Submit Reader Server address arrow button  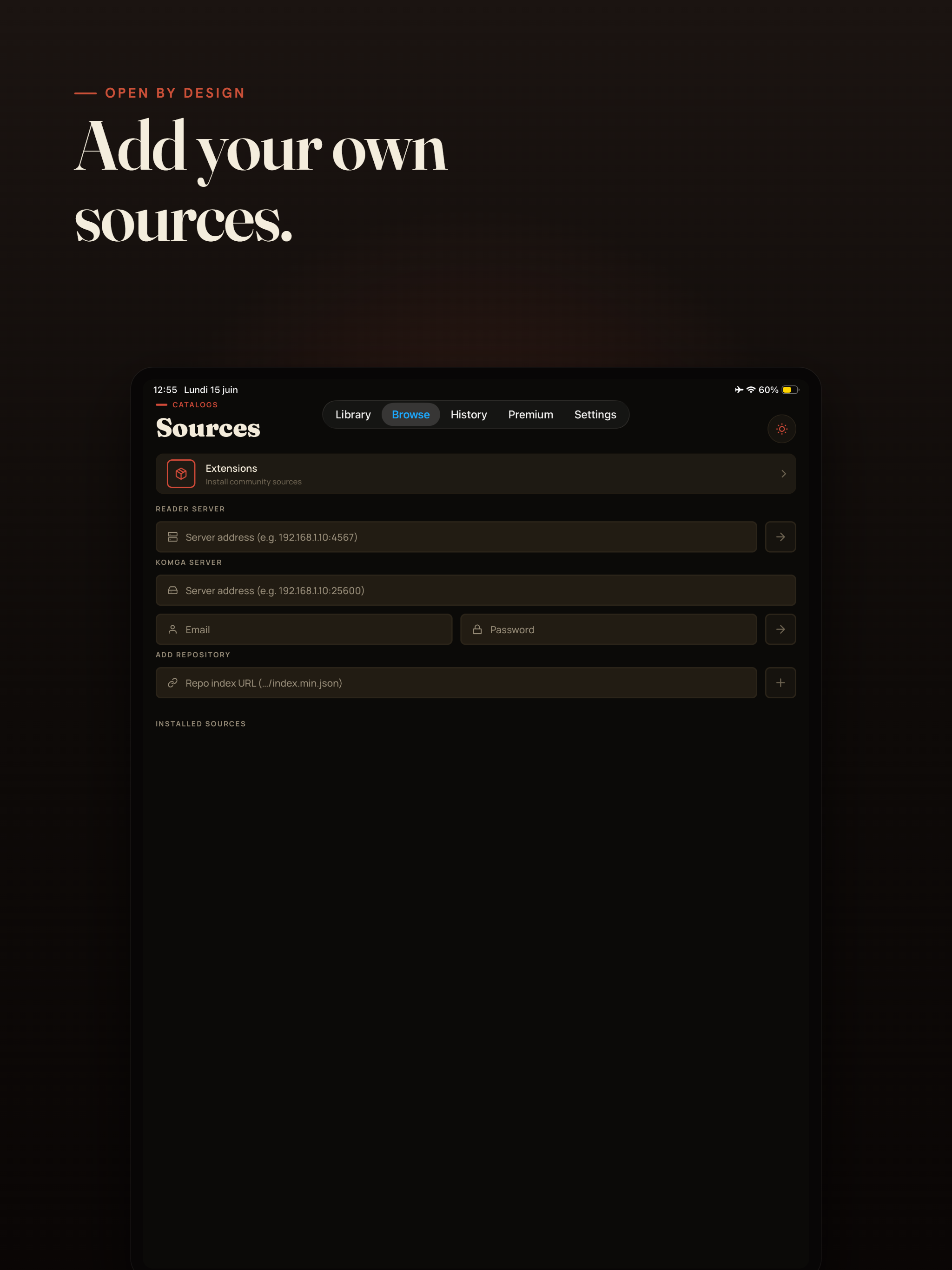(x=780, y=537)
